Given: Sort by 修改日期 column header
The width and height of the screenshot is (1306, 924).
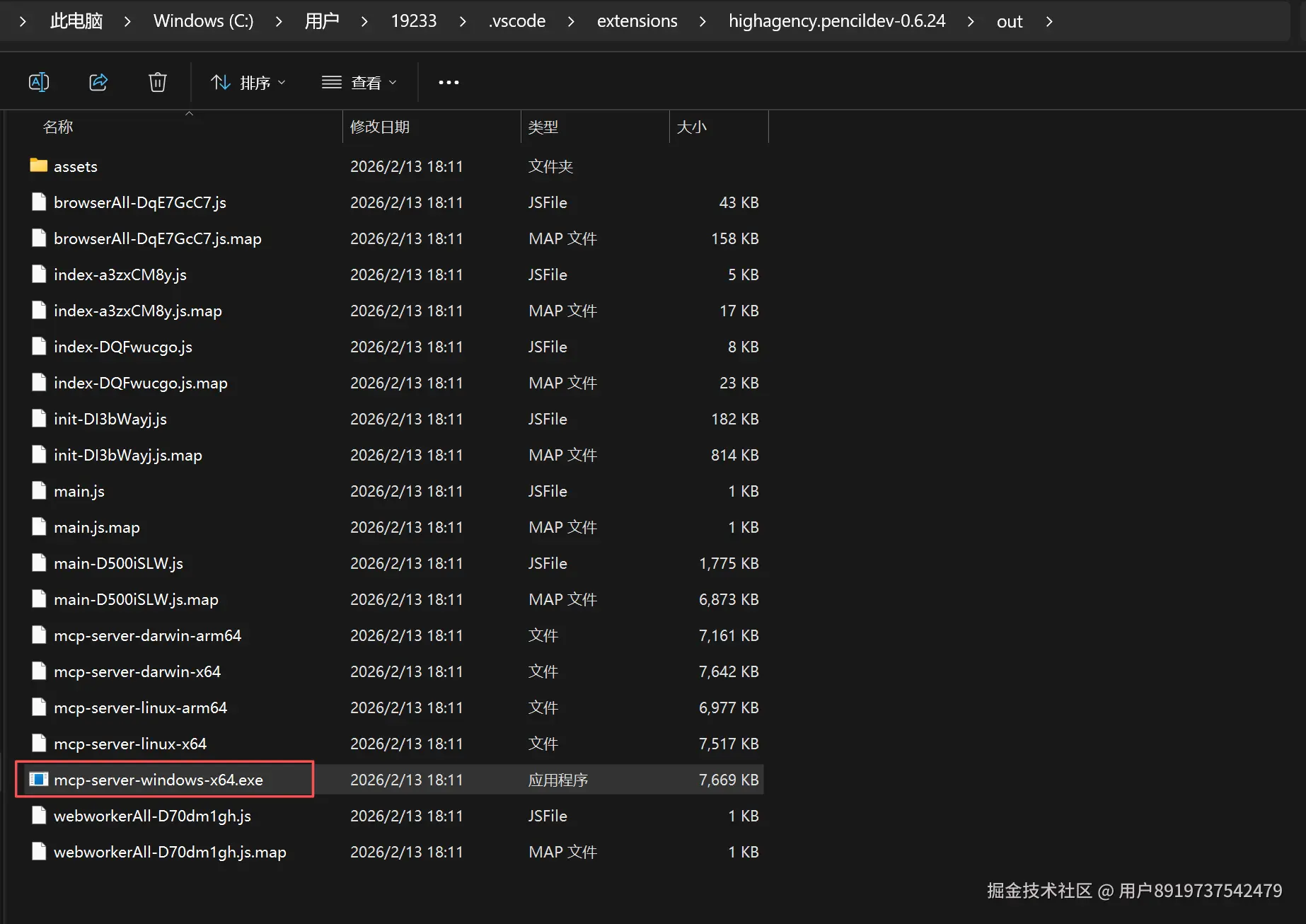Looking at the screenshot, I should click(x=380, y=127).
